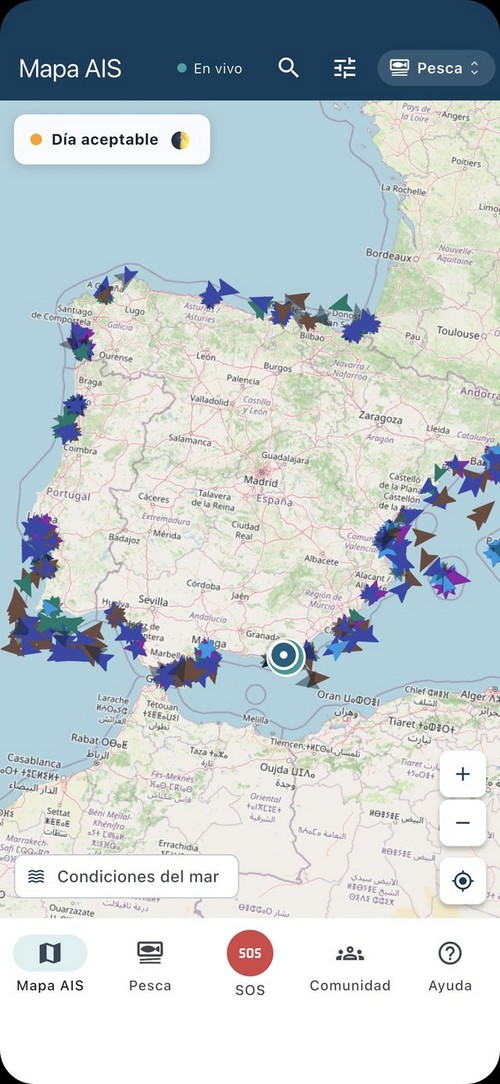The width and height of the screenshot is (500, 1084).
Task: Switch to Pesca tab
Action: 150,964
